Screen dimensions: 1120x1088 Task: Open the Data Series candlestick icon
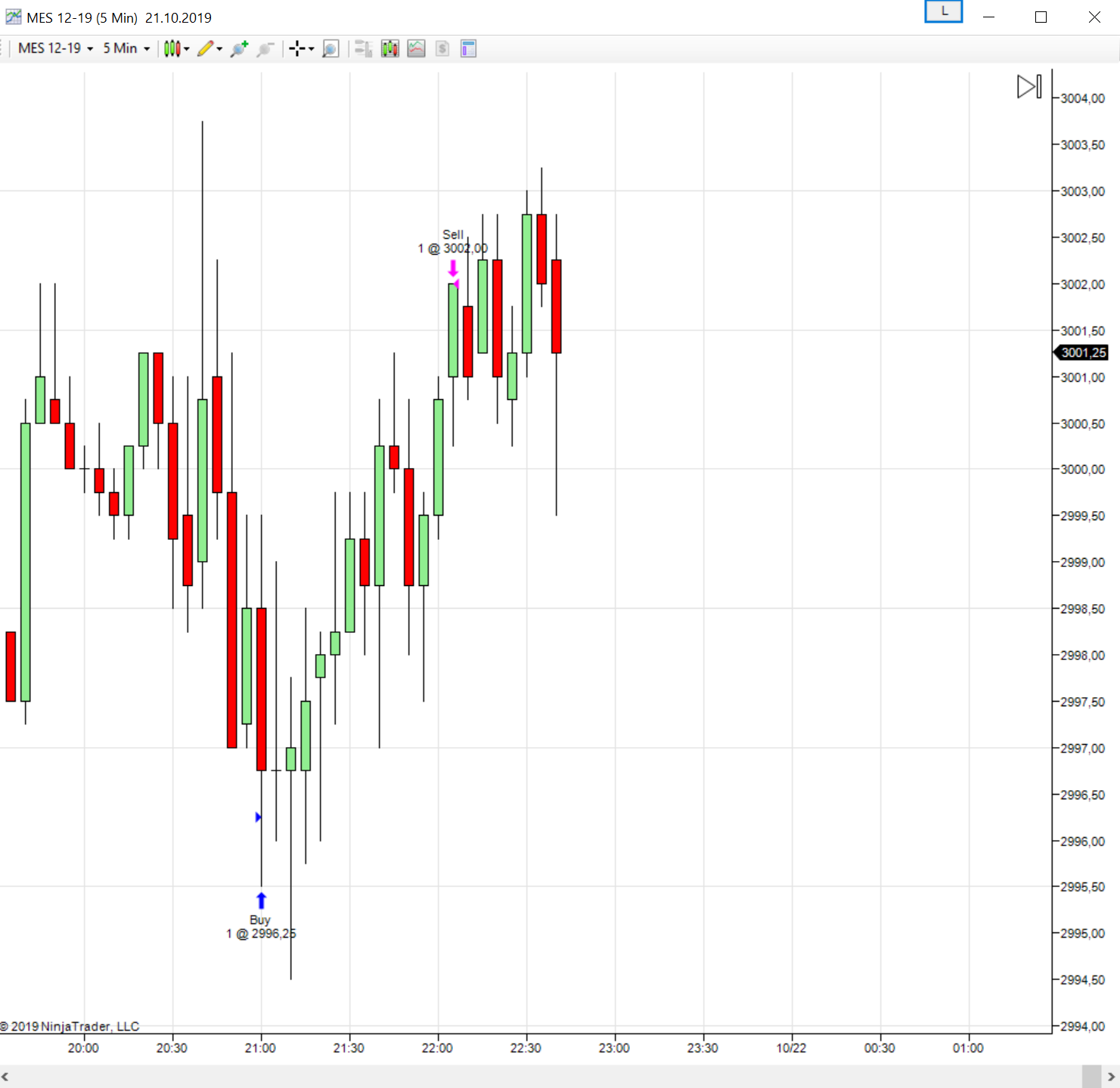click(390, 49)
